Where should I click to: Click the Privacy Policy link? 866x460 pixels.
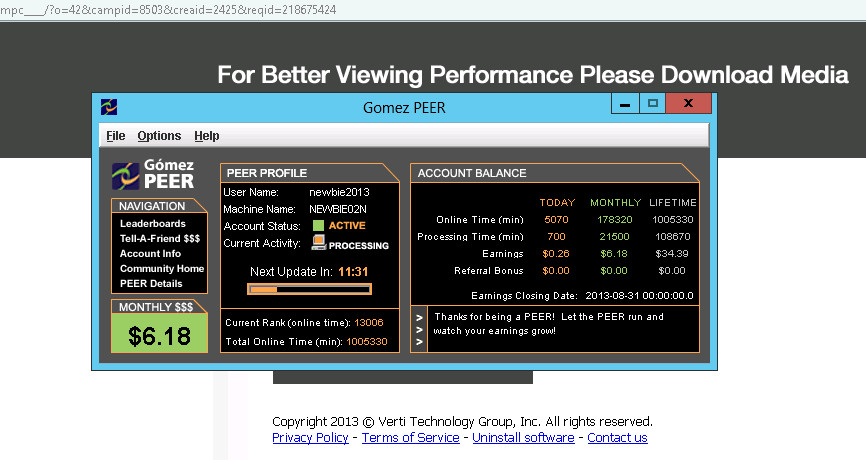(x=310, y=438)
